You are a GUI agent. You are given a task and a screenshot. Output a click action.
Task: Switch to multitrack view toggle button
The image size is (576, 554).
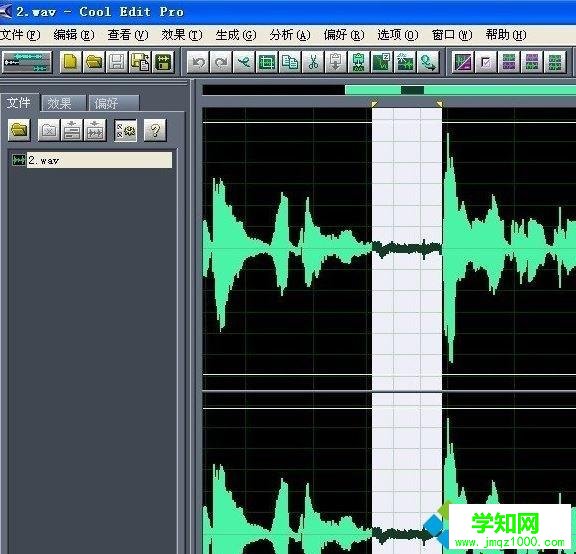click(26, 62)
